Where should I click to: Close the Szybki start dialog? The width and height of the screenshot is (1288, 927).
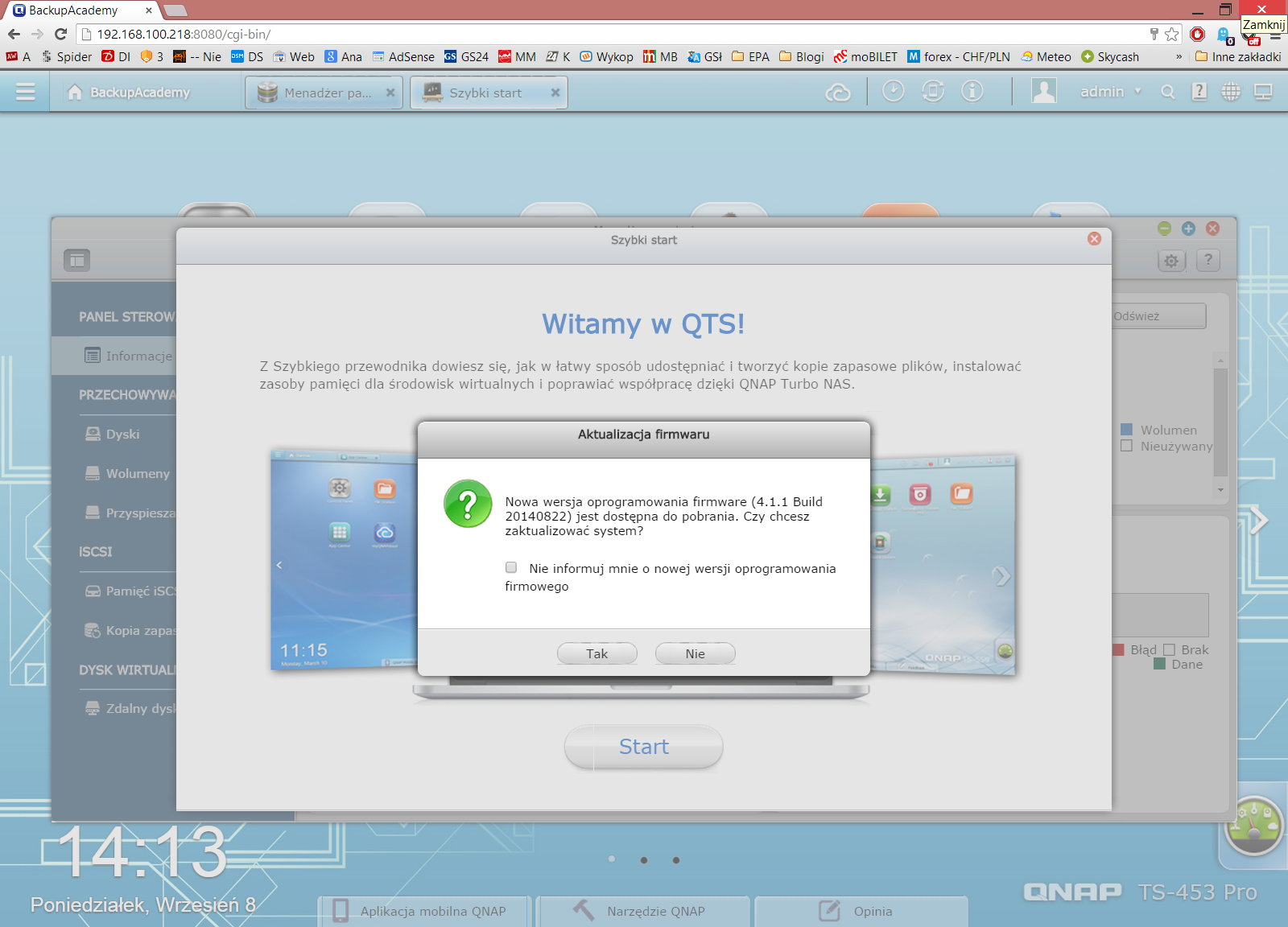pyautogui.click(x=1094, y=239)
